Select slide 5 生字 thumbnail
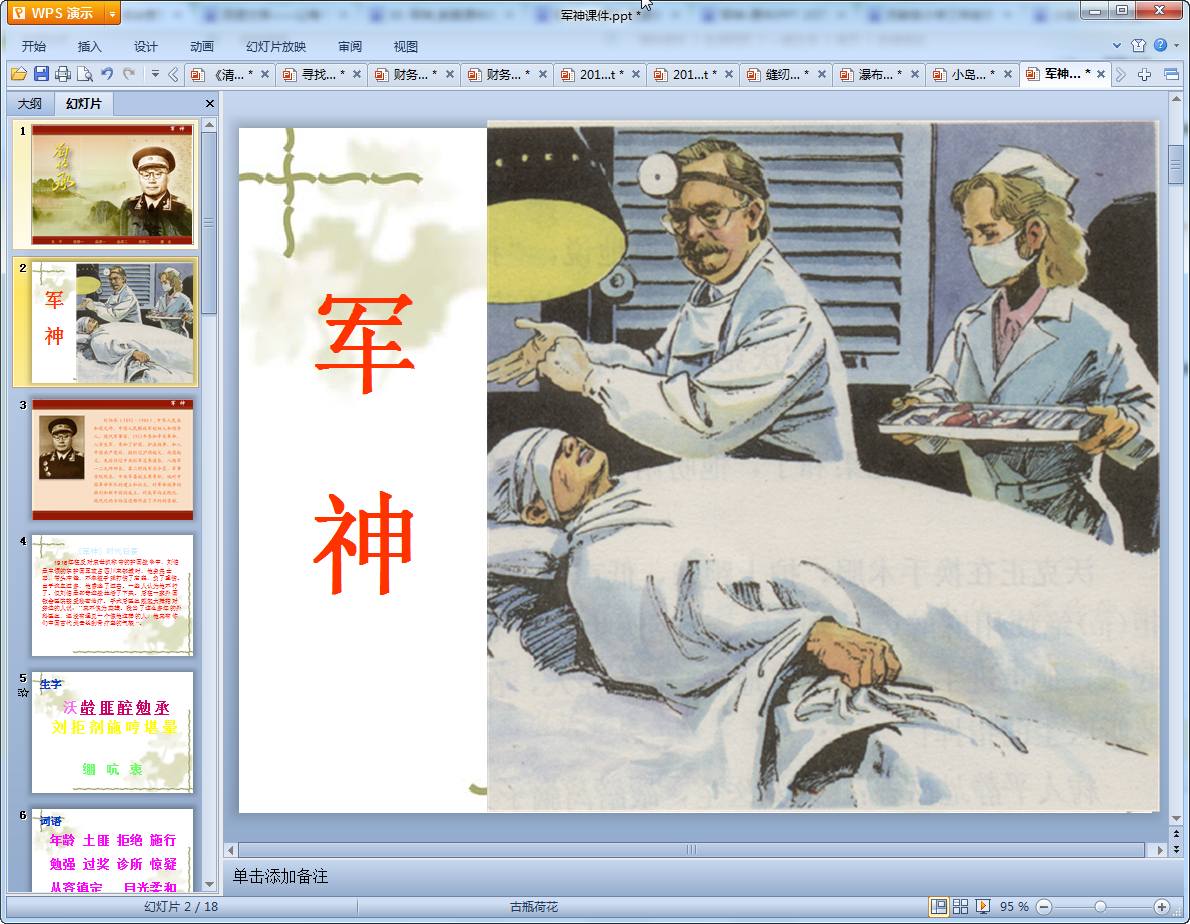Viewport: 1190px width, 924px height. tap(112, 732)
